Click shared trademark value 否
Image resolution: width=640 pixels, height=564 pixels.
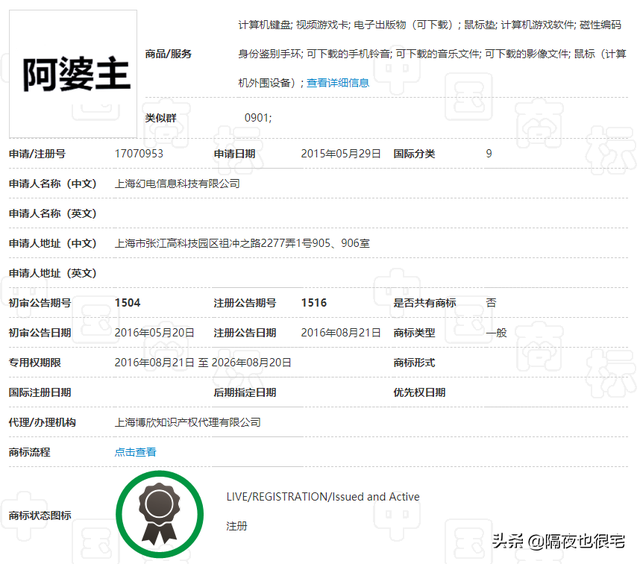(x=491, y=303)
